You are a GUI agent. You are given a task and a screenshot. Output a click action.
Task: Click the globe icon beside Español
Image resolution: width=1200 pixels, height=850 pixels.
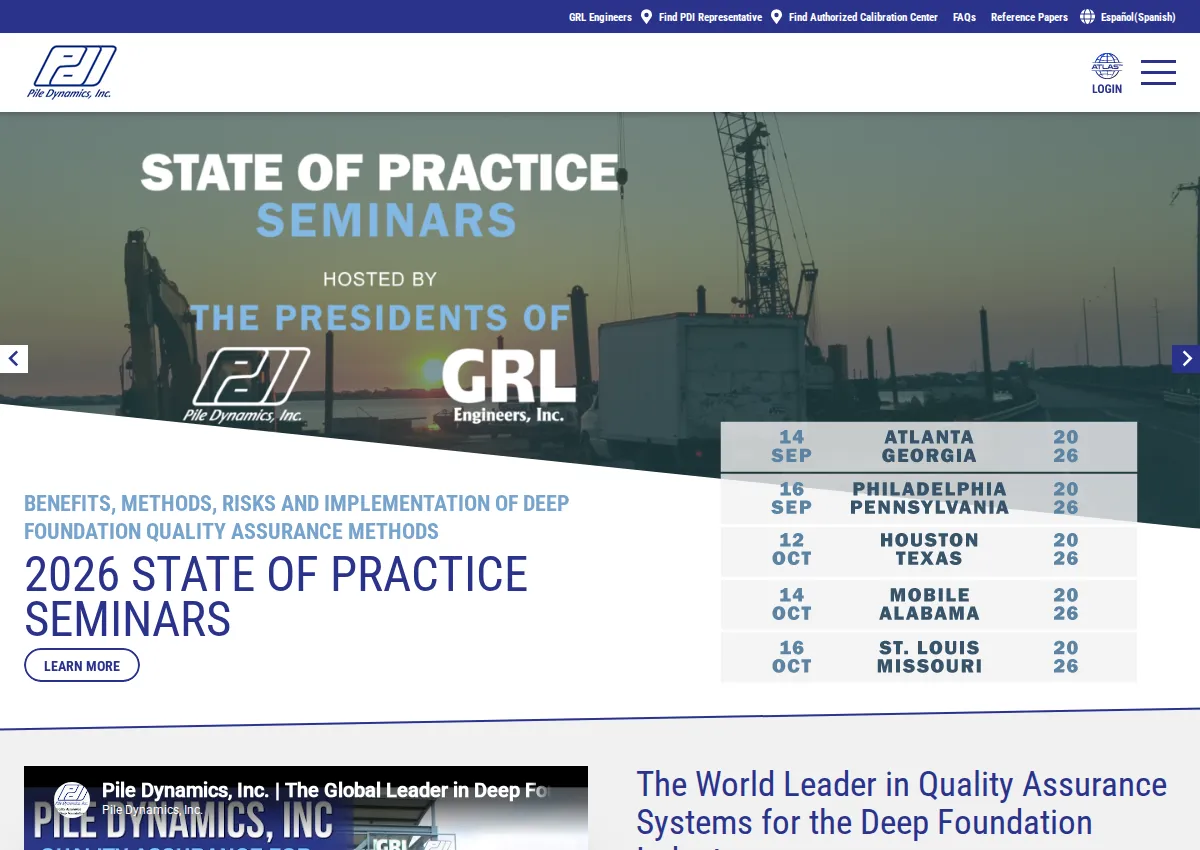click(1088, 17)
